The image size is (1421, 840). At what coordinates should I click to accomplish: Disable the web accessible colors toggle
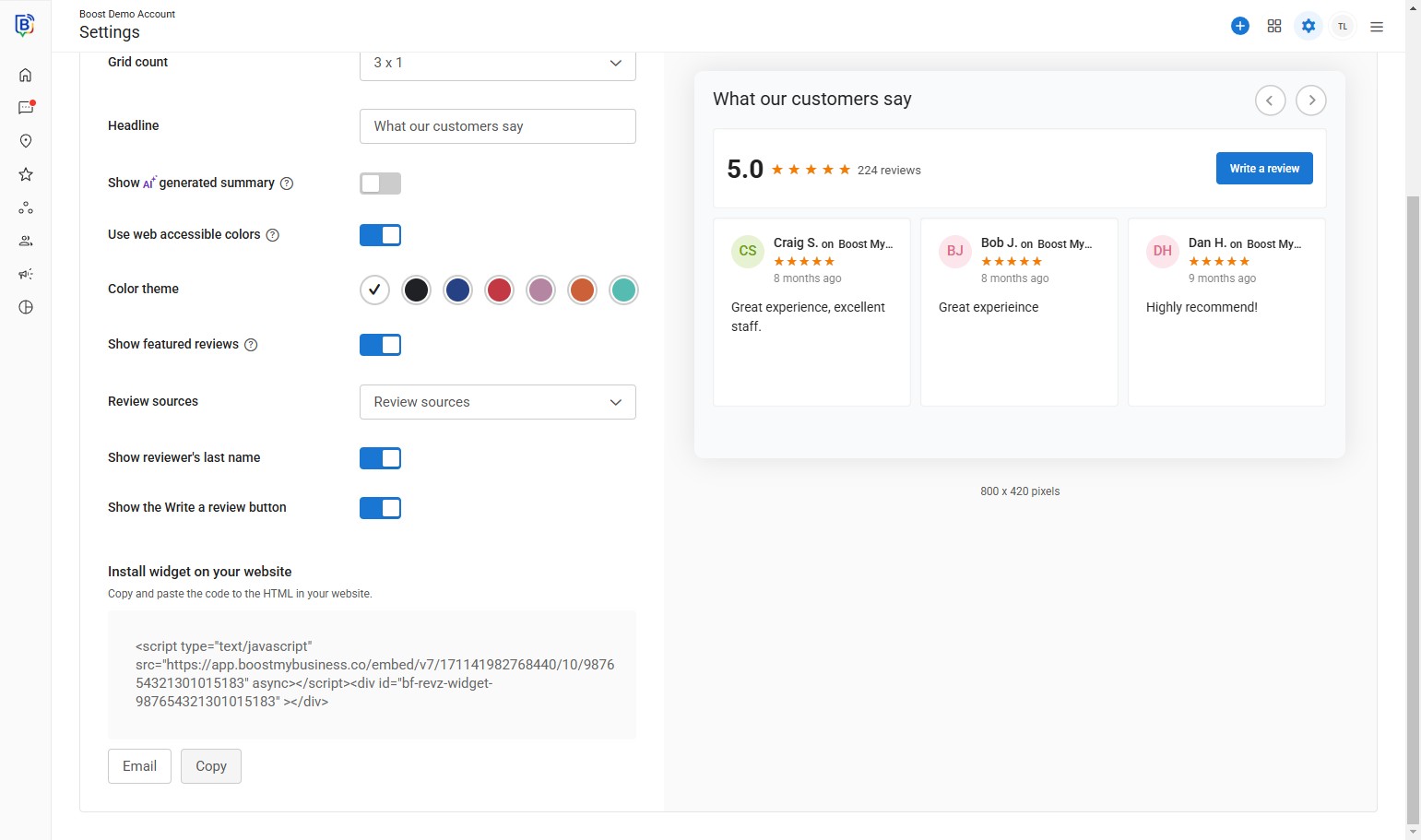click(x=380, y=235)
